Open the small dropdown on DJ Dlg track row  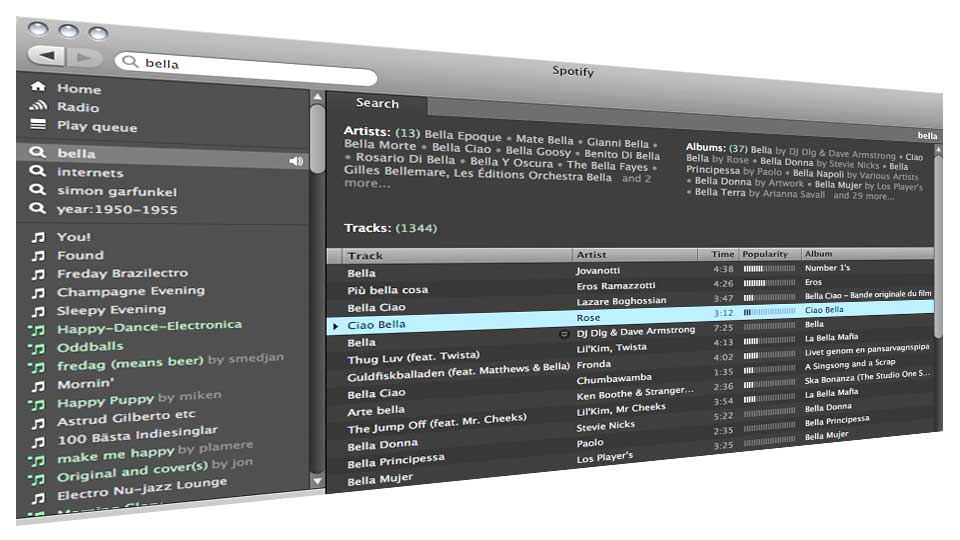[x=564, y=334]
